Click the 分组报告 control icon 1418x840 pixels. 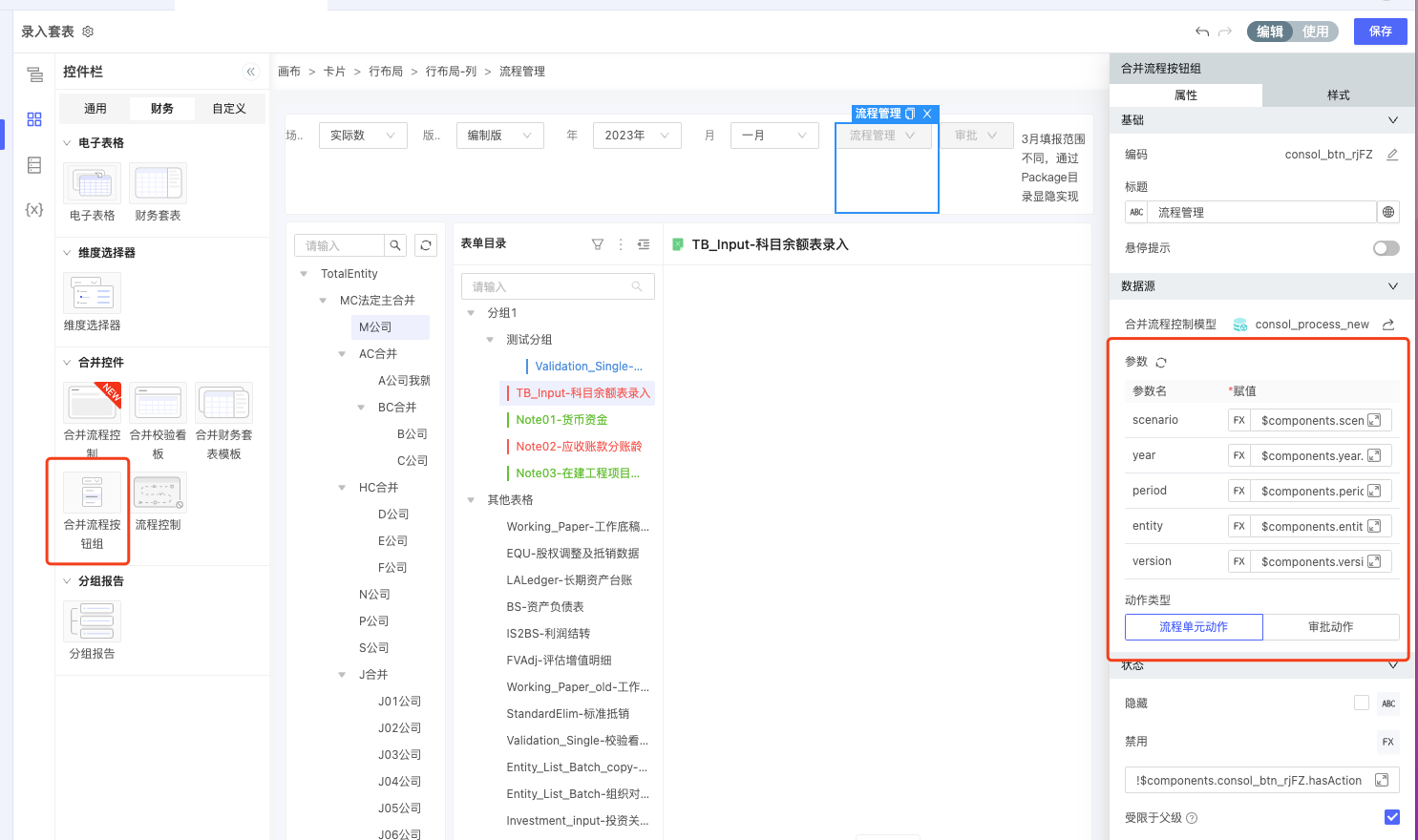92,621
